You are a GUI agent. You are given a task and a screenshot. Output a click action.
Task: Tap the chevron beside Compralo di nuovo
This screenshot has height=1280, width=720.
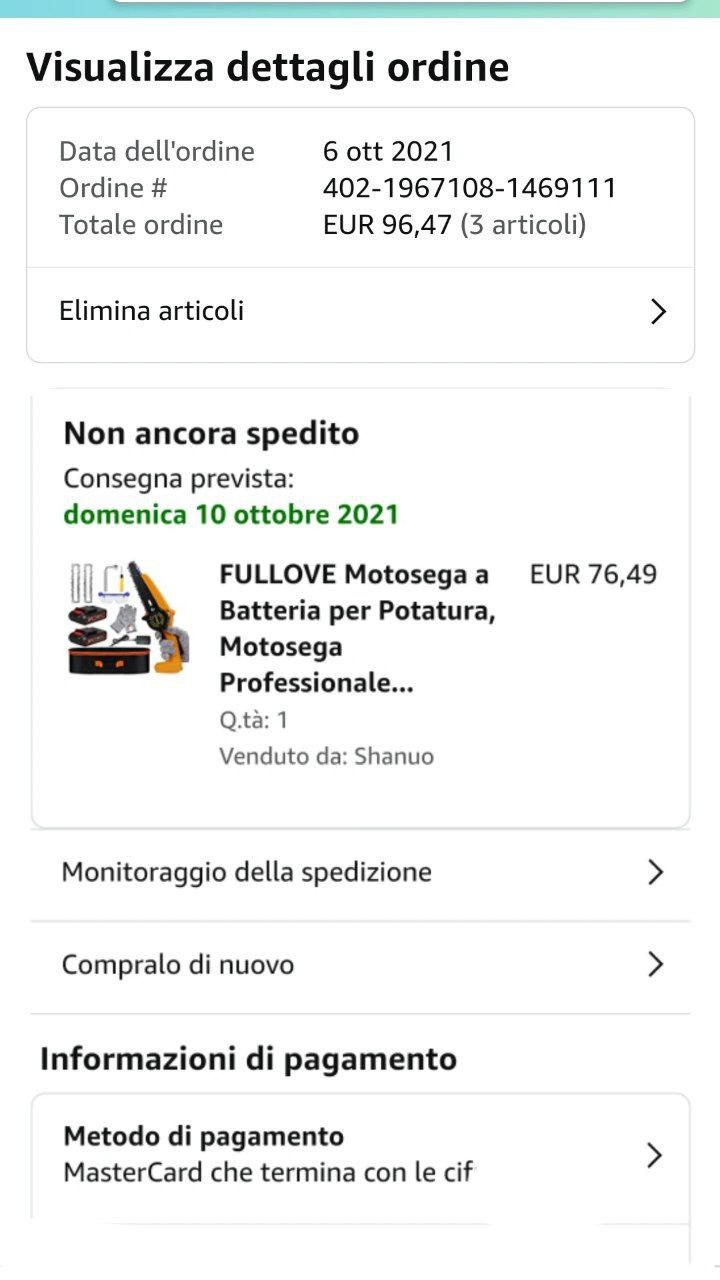tap(655, 964)
